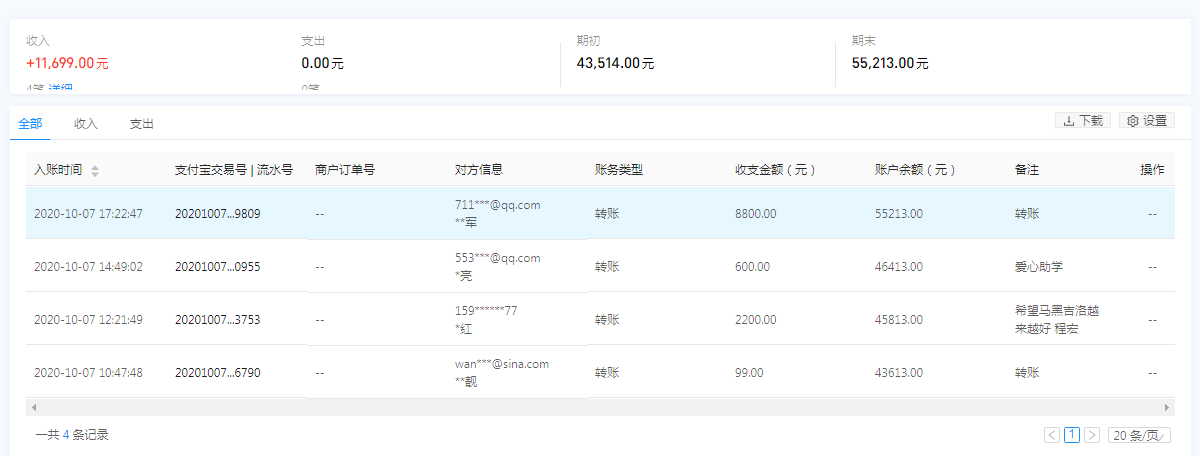Go to previous page arrow
Screen dimensions: 1200x456
pyautogui.click(x=1051, y=435)
